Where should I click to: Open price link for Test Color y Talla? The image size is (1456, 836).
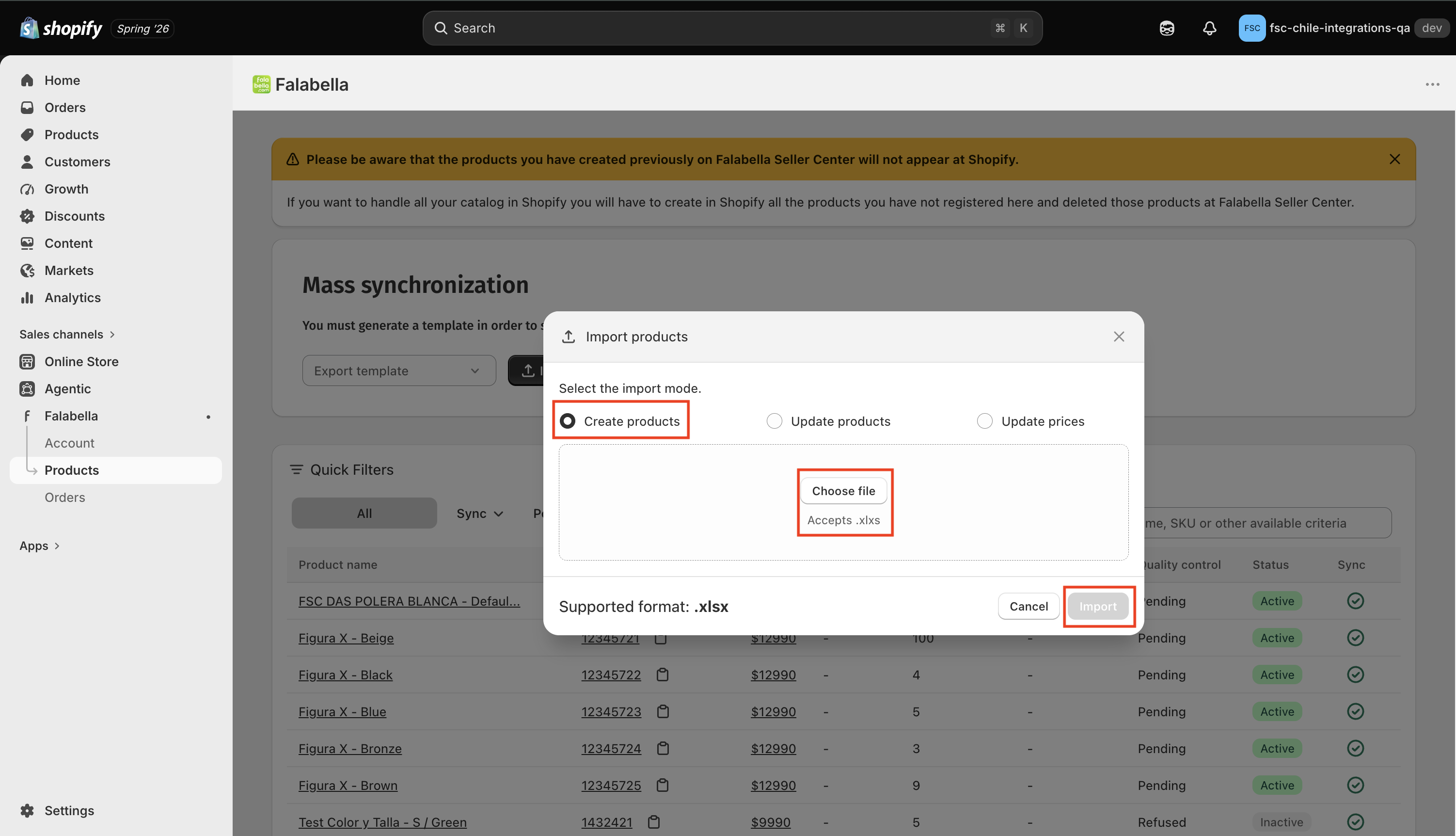pyautogui.click(x=770, y=822)
